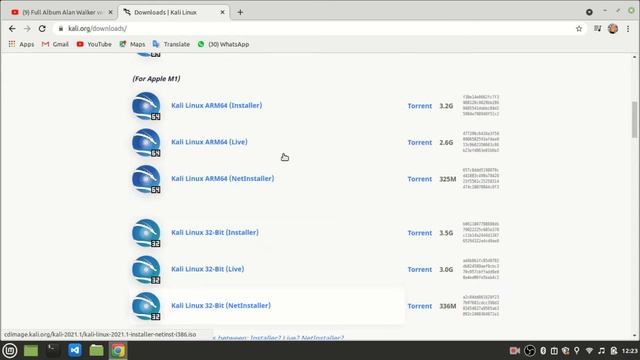This screenshot has width=640, height=360.
Task: Click Torrent for ARM64 (Live)
Action: [420, 142]
